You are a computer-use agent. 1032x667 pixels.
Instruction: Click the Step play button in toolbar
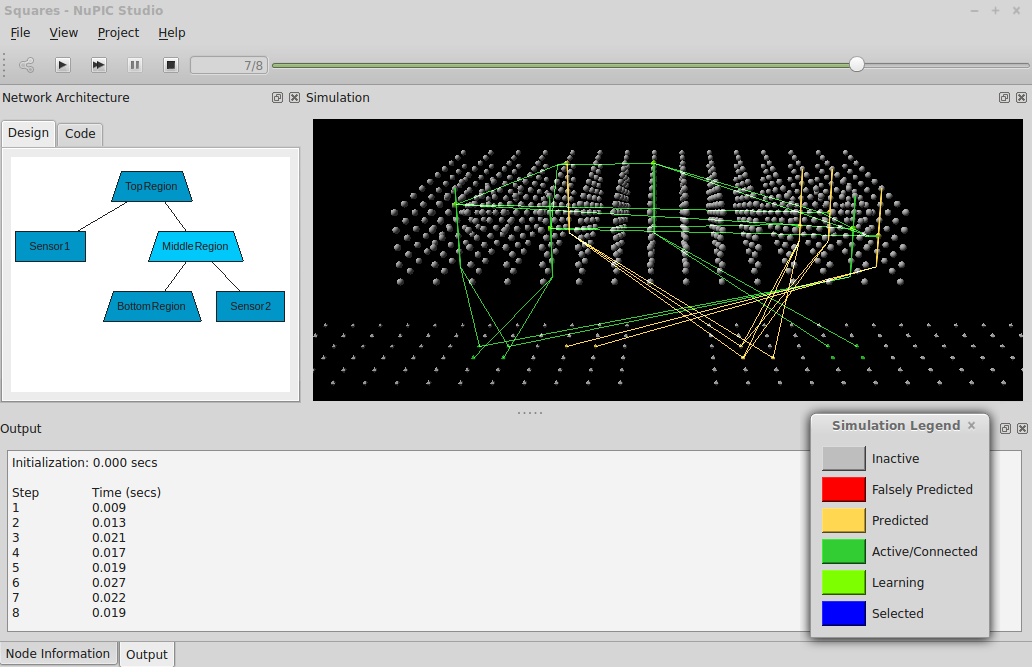(62, 65)
